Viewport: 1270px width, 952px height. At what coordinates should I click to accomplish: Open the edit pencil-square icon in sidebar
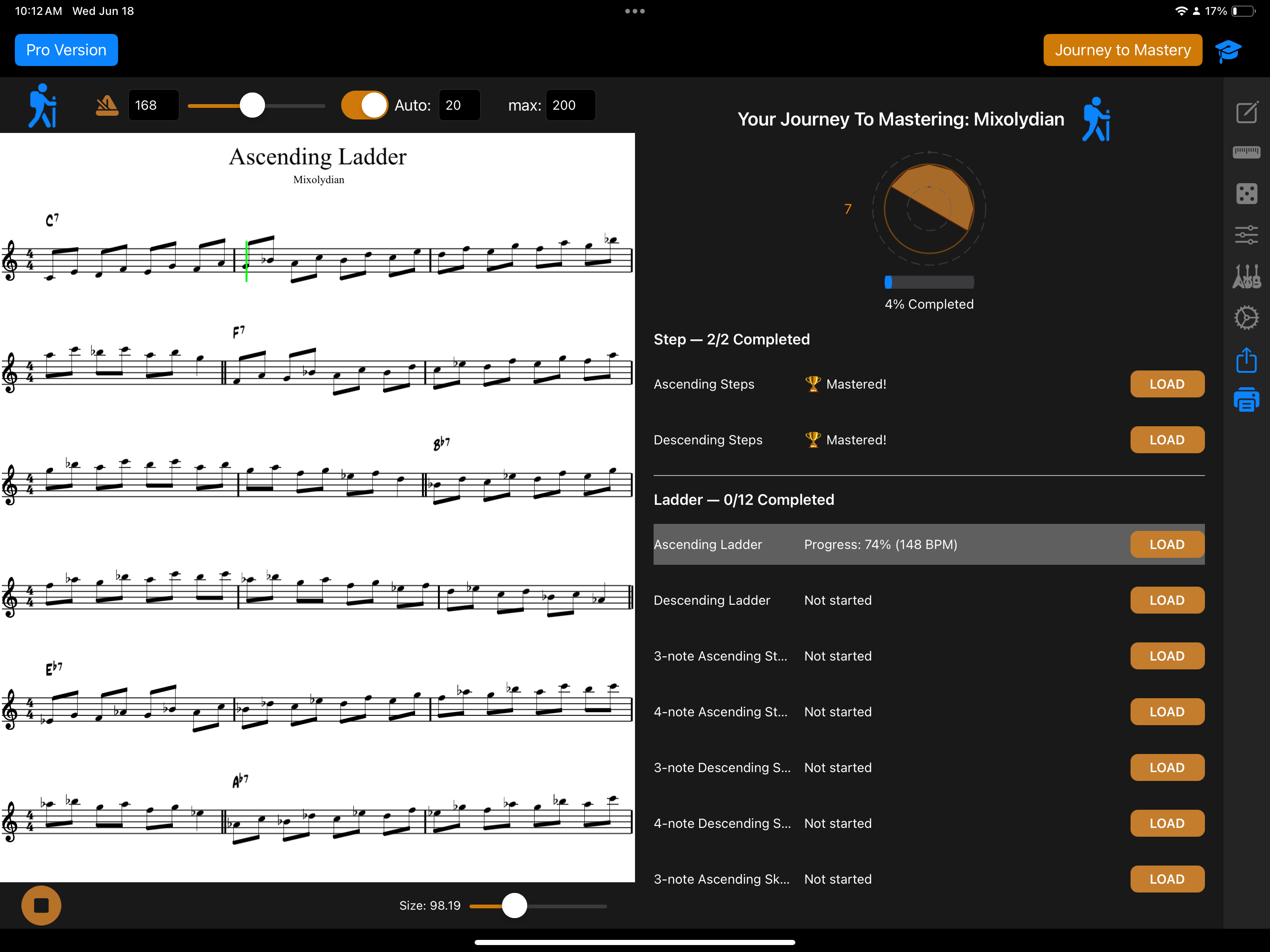1246,112
